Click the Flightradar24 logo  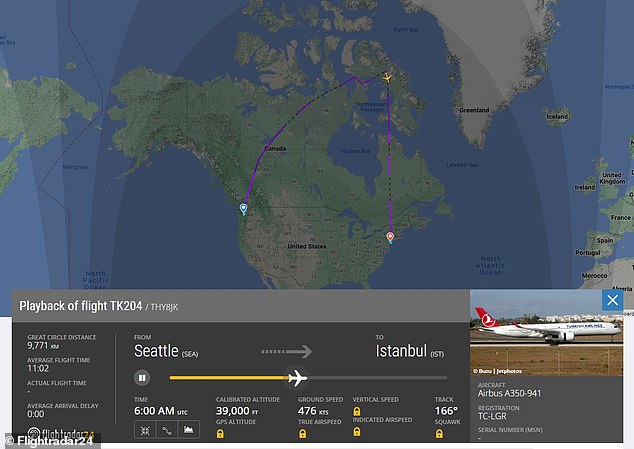52,437
